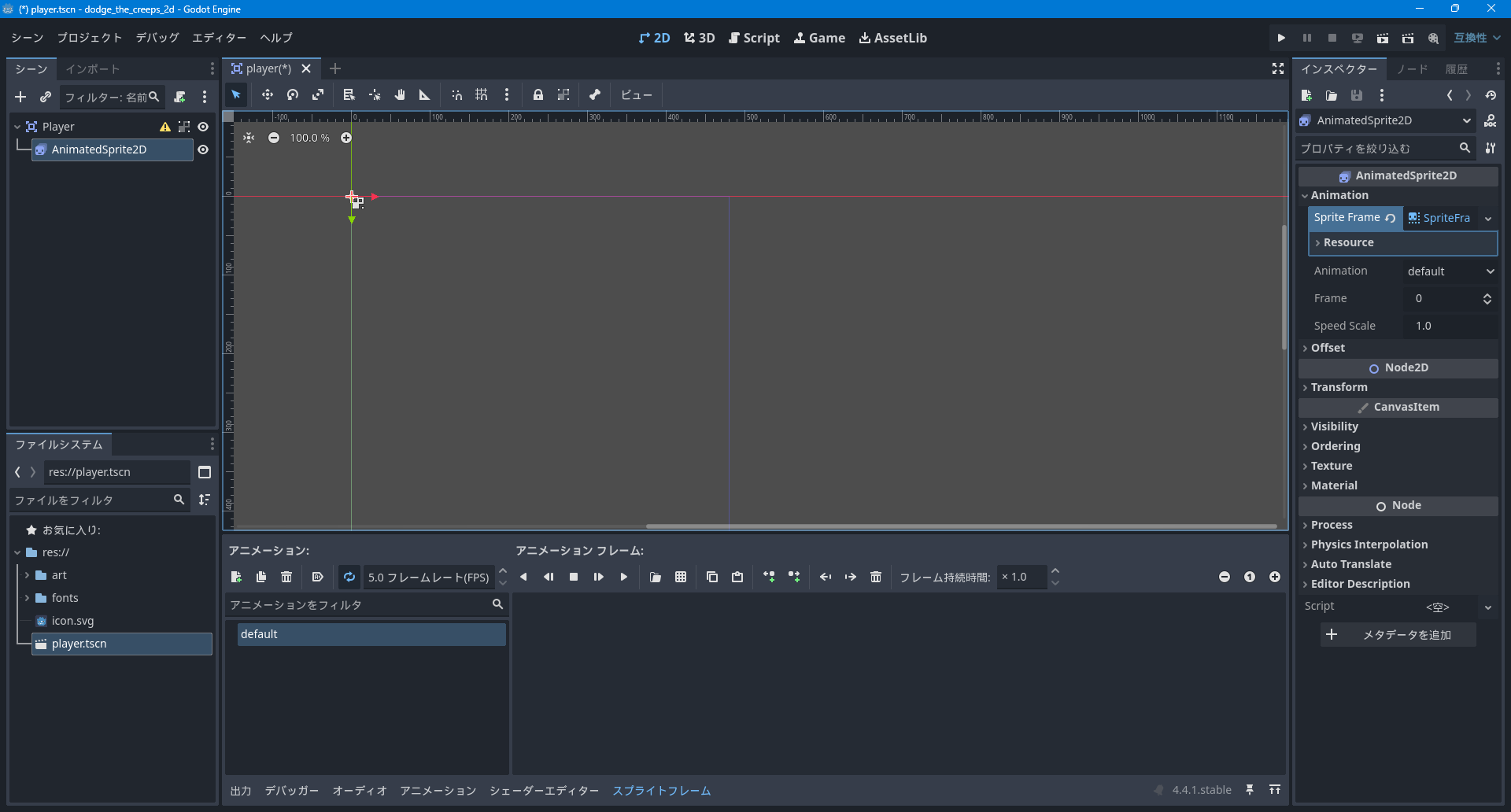Click the プロパティを絞り込む filter field
This screenshot has height=812, width=1511.
(1385, 148)
